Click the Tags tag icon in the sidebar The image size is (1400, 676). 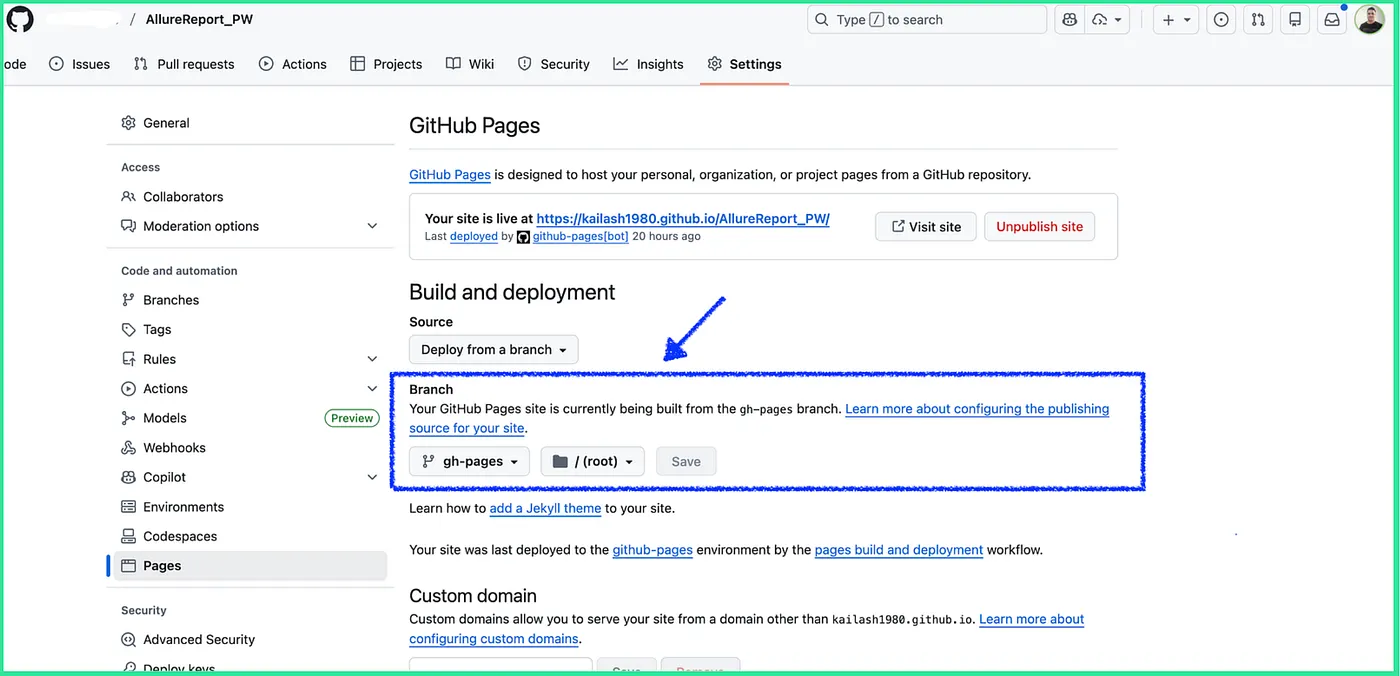point(128,329)
